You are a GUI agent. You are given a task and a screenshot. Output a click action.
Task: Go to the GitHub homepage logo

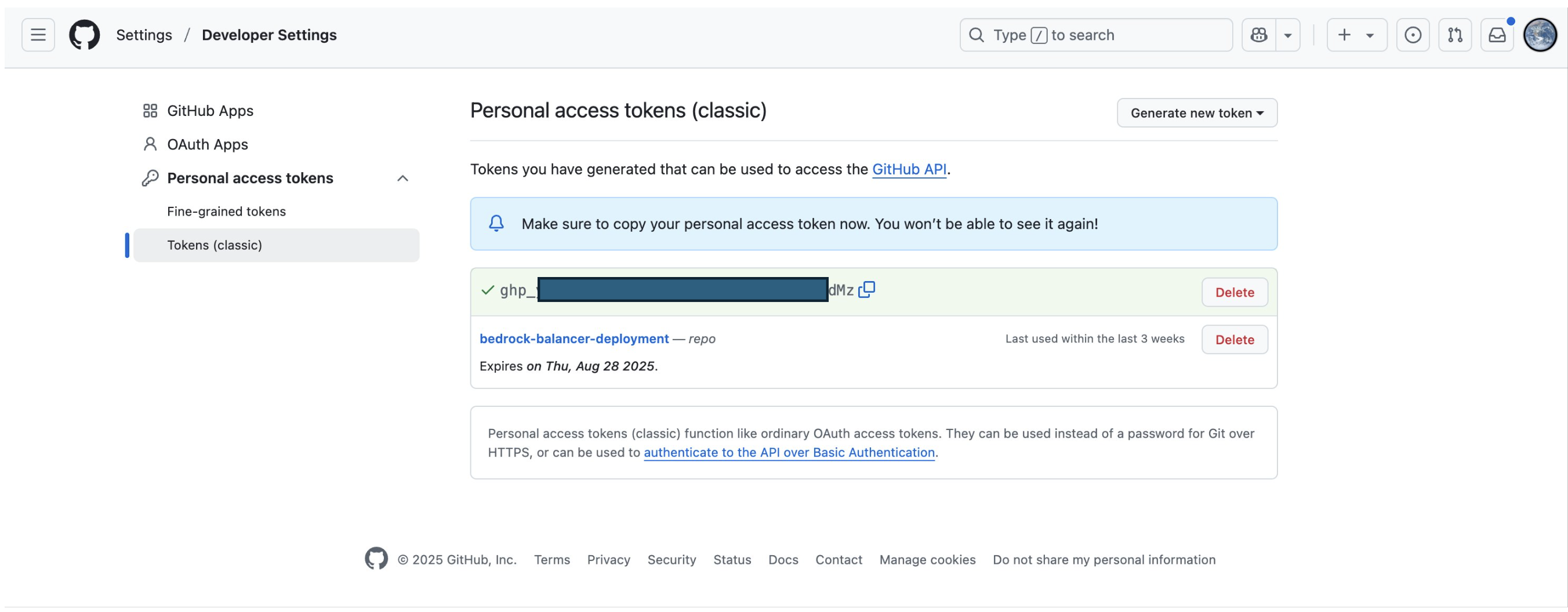pos(84,35)
